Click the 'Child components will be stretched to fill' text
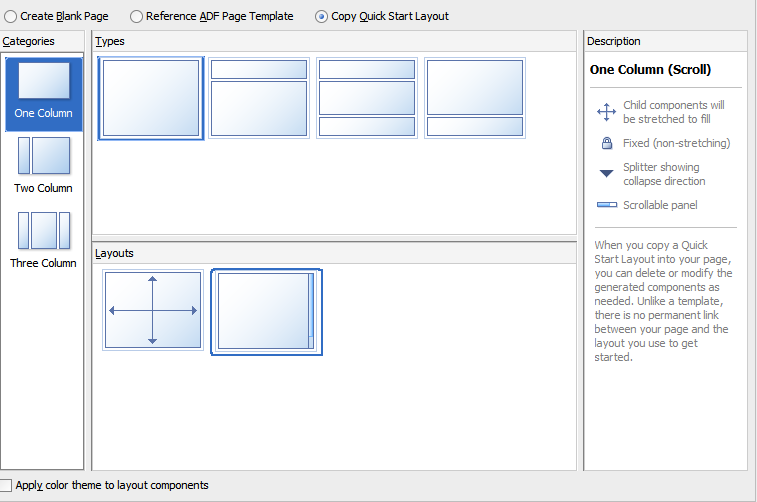 [673, 112]
